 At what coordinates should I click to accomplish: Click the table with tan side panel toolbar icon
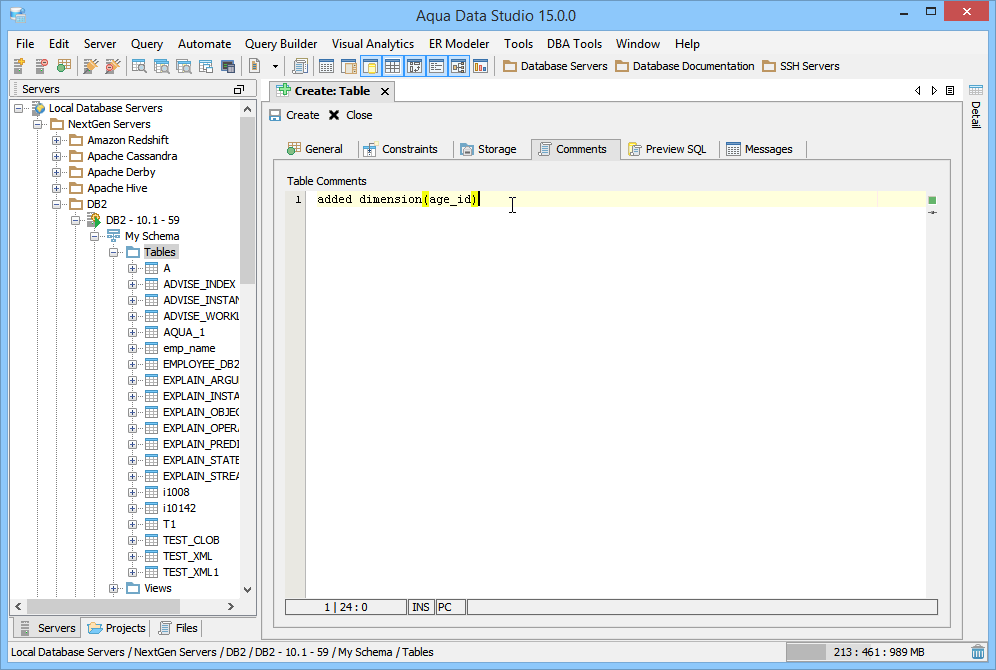(x=348, y=66)
